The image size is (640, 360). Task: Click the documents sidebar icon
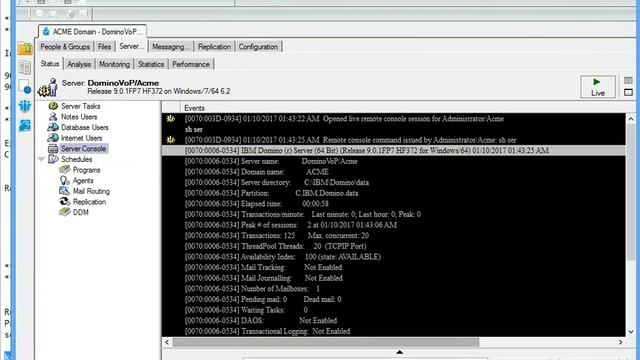tap(25, 67)
